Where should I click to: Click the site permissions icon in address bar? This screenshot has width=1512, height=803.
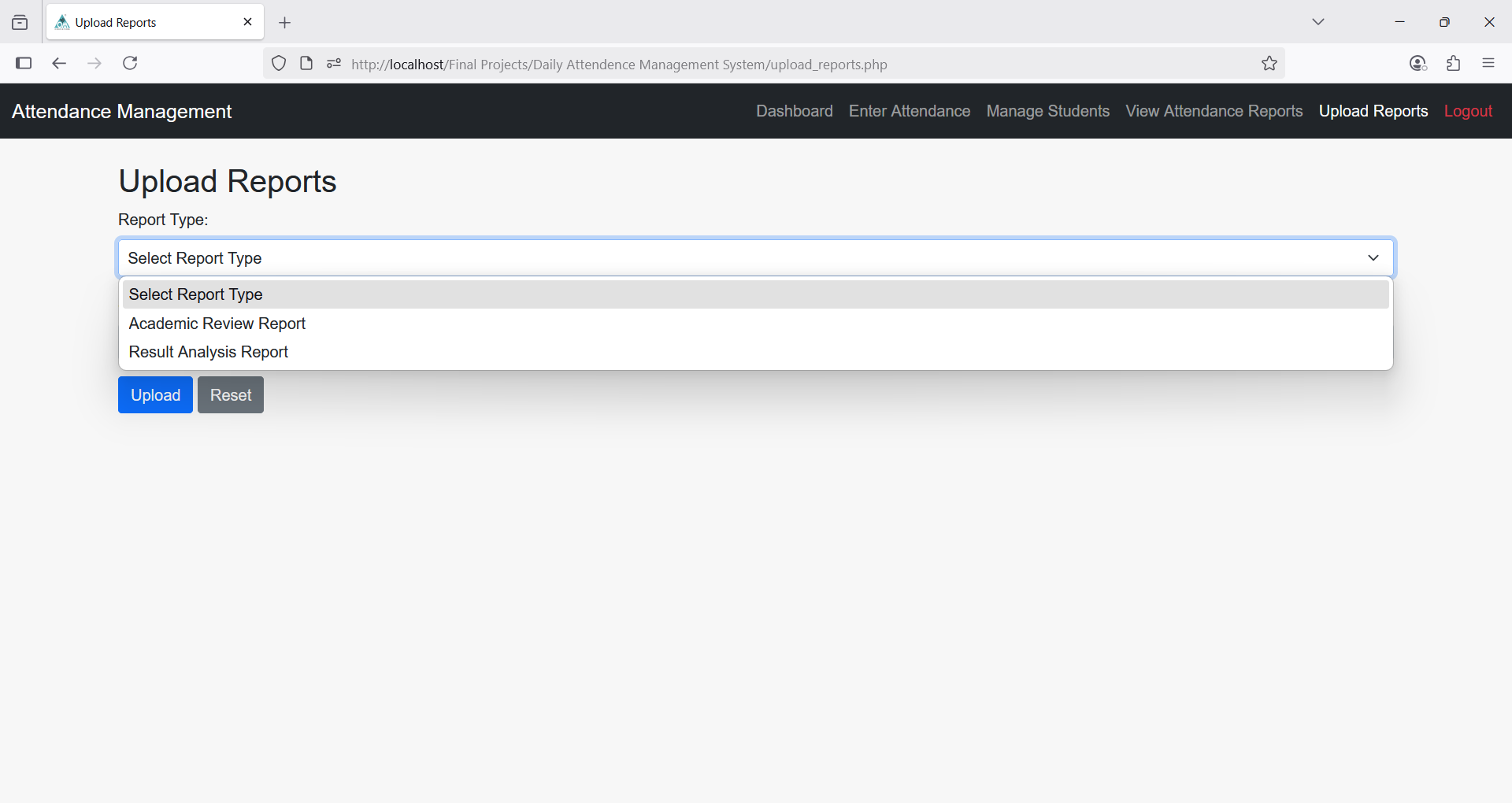point(334,64)
